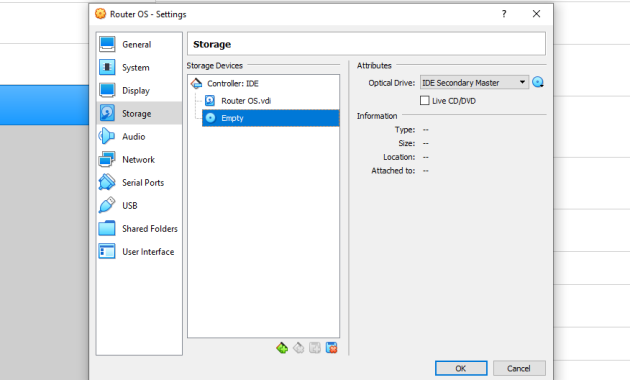Click the General monitor icon
The height and width of the screenshot is (380, 630).
(107, 44)
